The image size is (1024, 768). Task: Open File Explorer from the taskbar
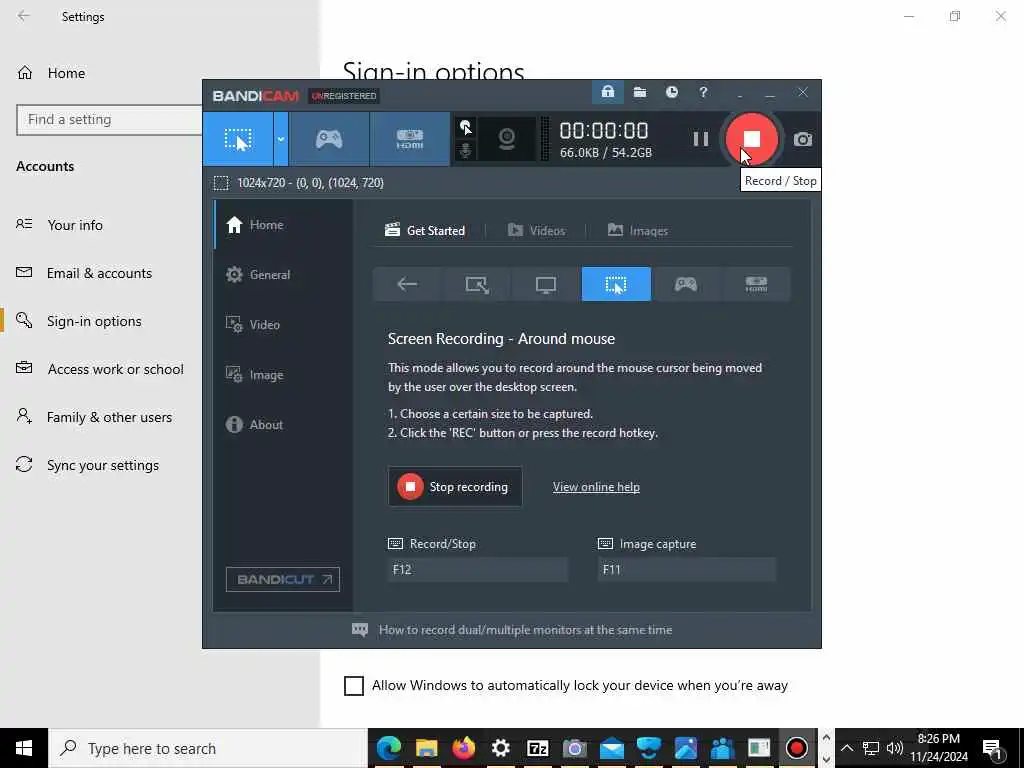[426, 748]
